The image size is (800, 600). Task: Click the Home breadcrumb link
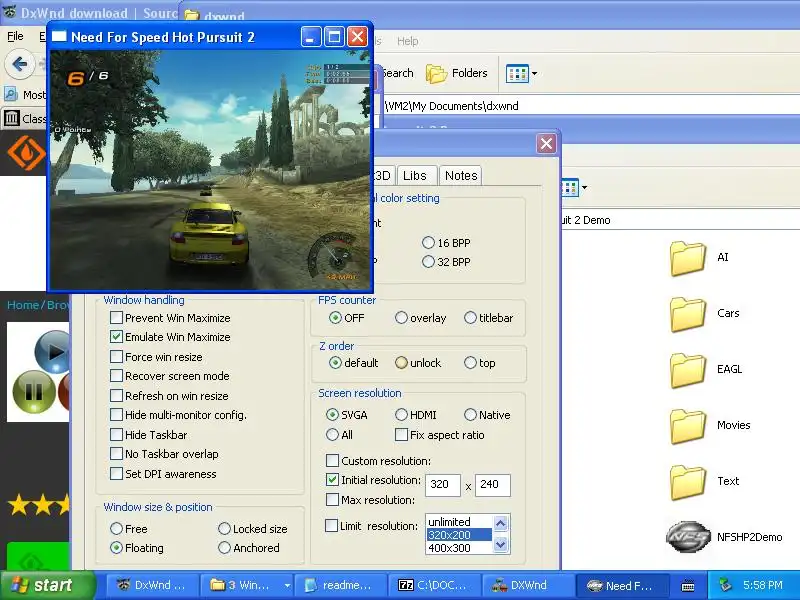point(23,305)
